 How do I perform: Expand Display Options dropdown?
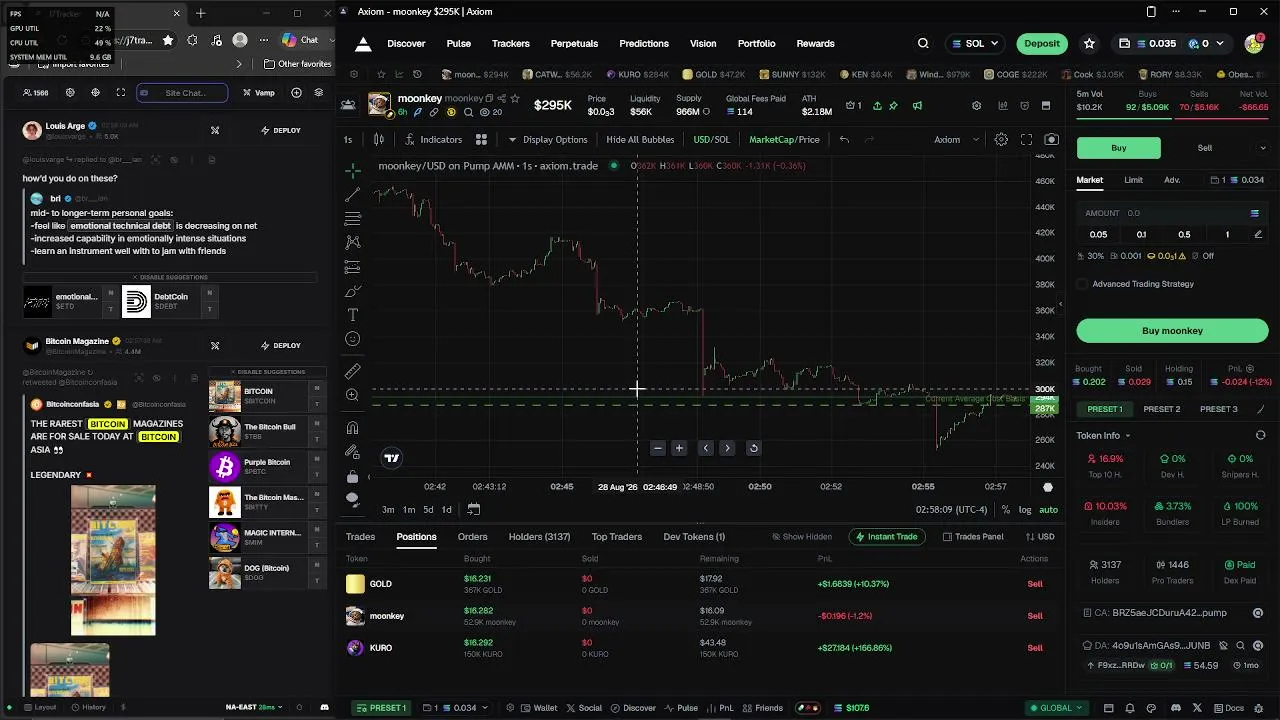[547, 140]
